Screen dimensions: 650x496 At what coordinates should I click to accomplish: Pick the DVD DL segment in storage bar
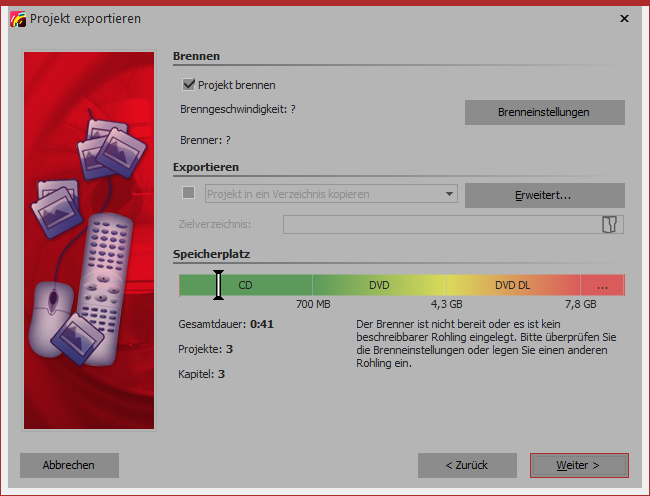[512, 285]
